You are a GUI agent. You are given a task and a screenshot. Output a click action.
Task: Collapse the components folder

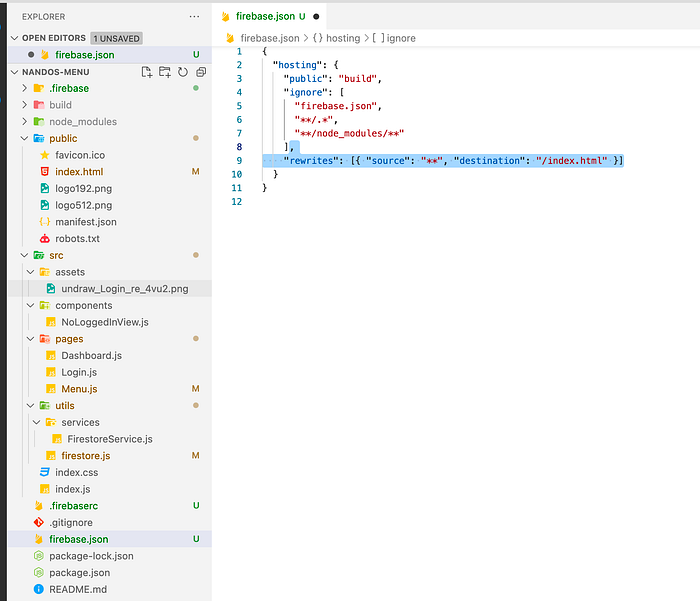(x=30, y=305)
